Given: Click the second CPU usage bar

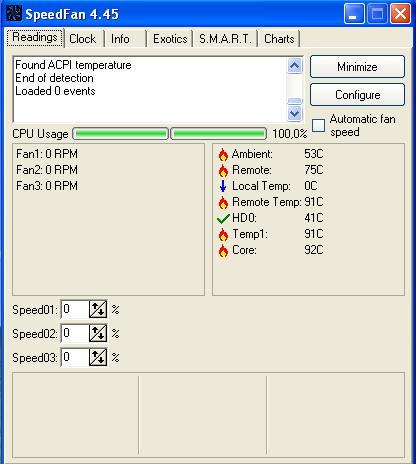Looking at the screenshot, I should [219, 134].
